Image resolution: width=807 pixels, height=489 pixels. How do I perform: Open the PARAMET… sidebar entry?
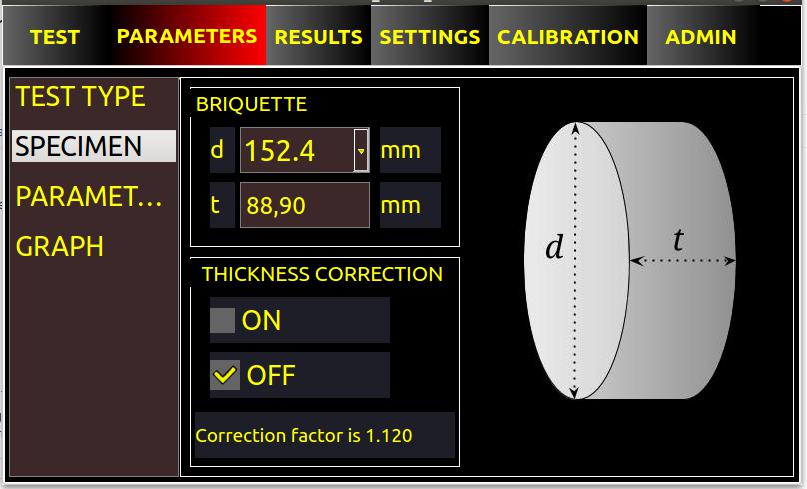pos(94,196)
